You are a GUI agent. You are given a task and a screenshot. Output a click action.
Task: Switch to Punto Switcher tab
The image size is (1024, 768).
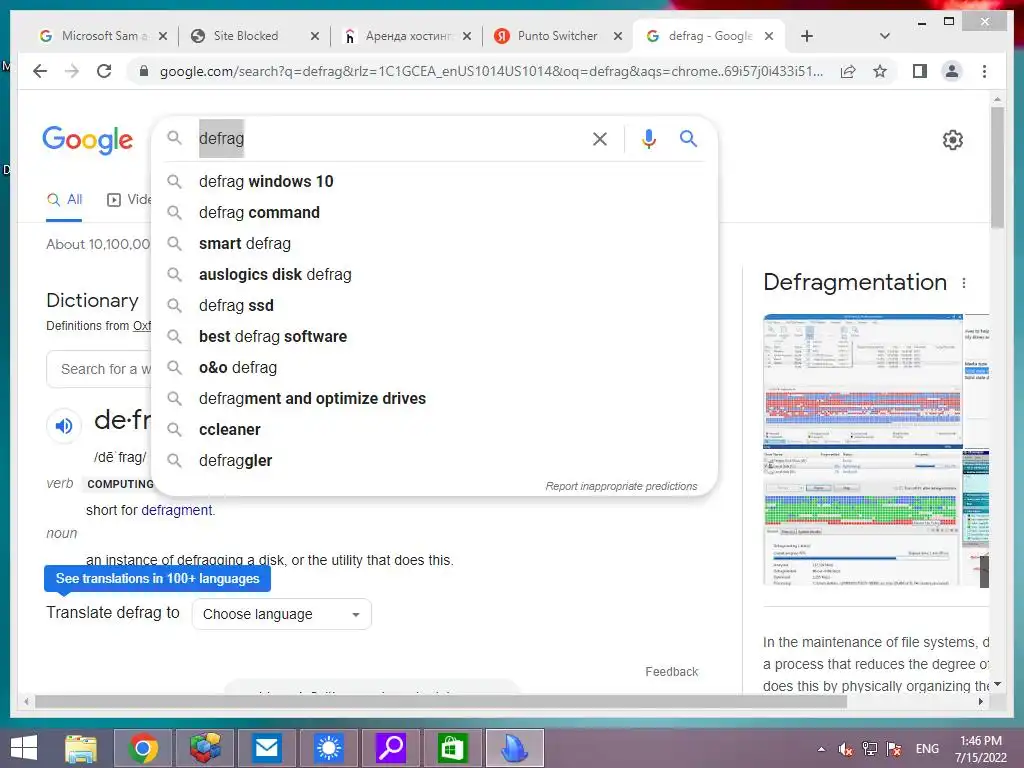[557, 36]
